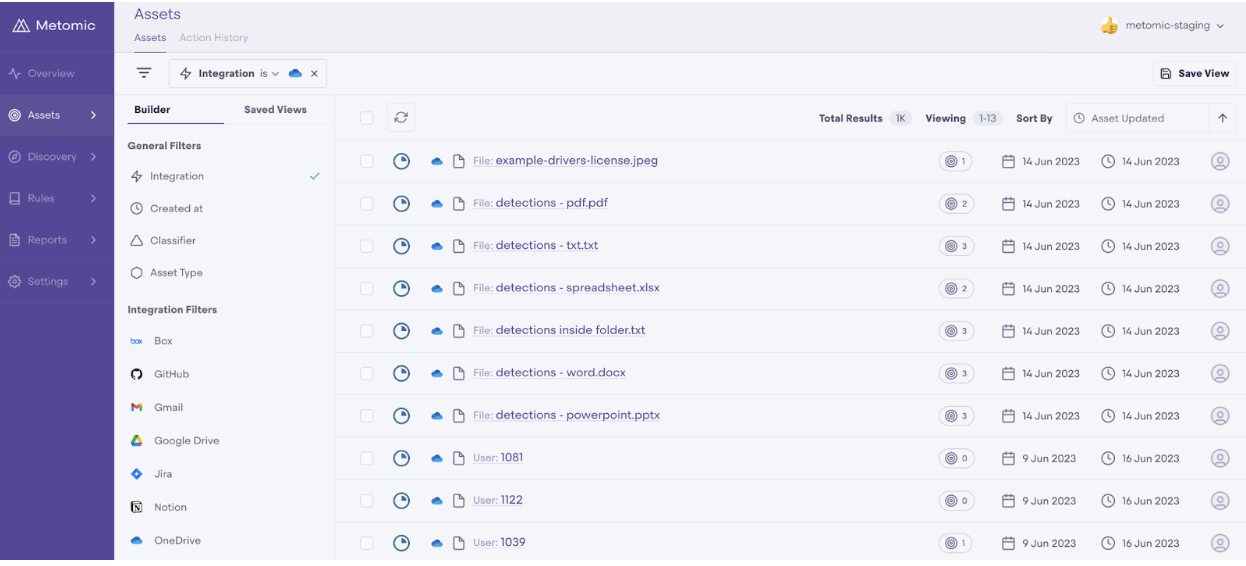
Task: Open the User: 1122 asset
Action: pyautogui.click(x=498, y=500)
